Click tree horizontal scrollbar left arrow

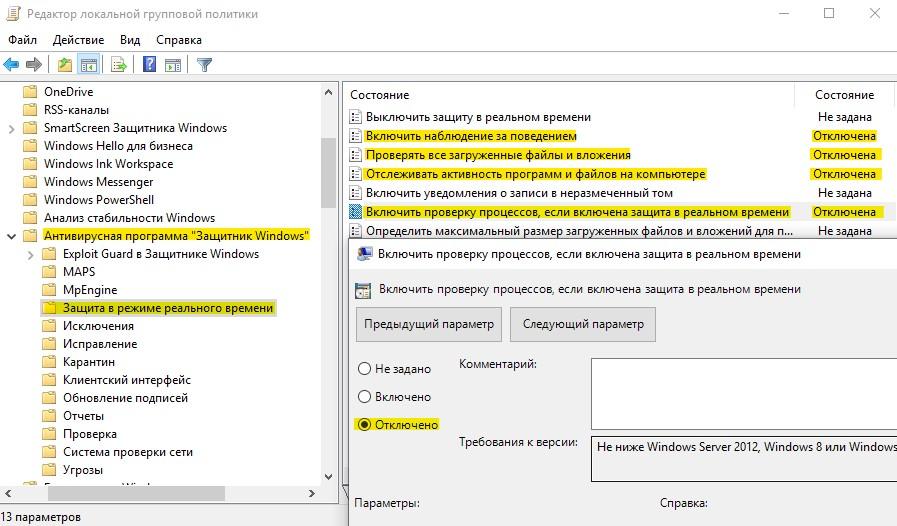8,493
